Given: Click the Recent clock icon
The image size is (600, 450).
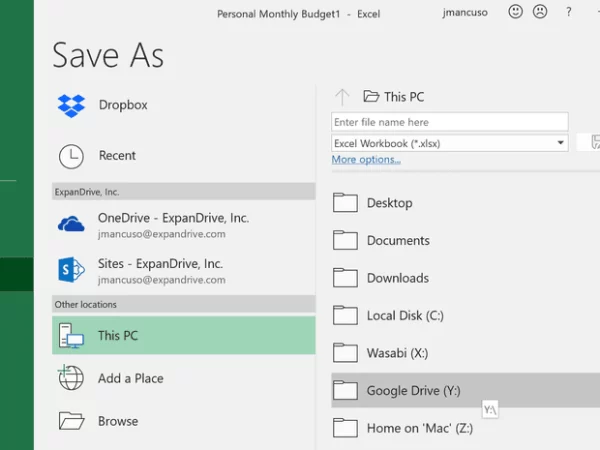Looking at the screenshot, I should click(71, 157).
